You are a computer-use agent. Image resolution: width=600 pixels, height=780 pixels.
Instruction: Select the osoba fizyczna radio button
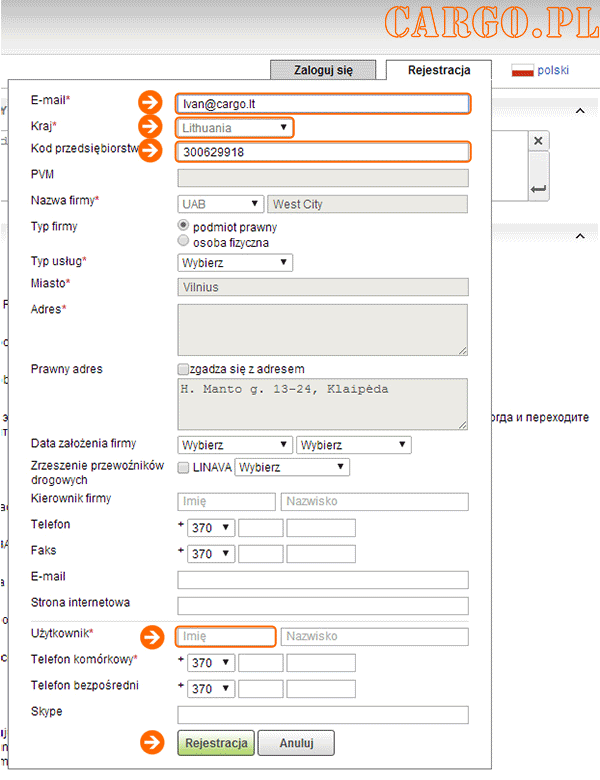[x=184, y=241]
